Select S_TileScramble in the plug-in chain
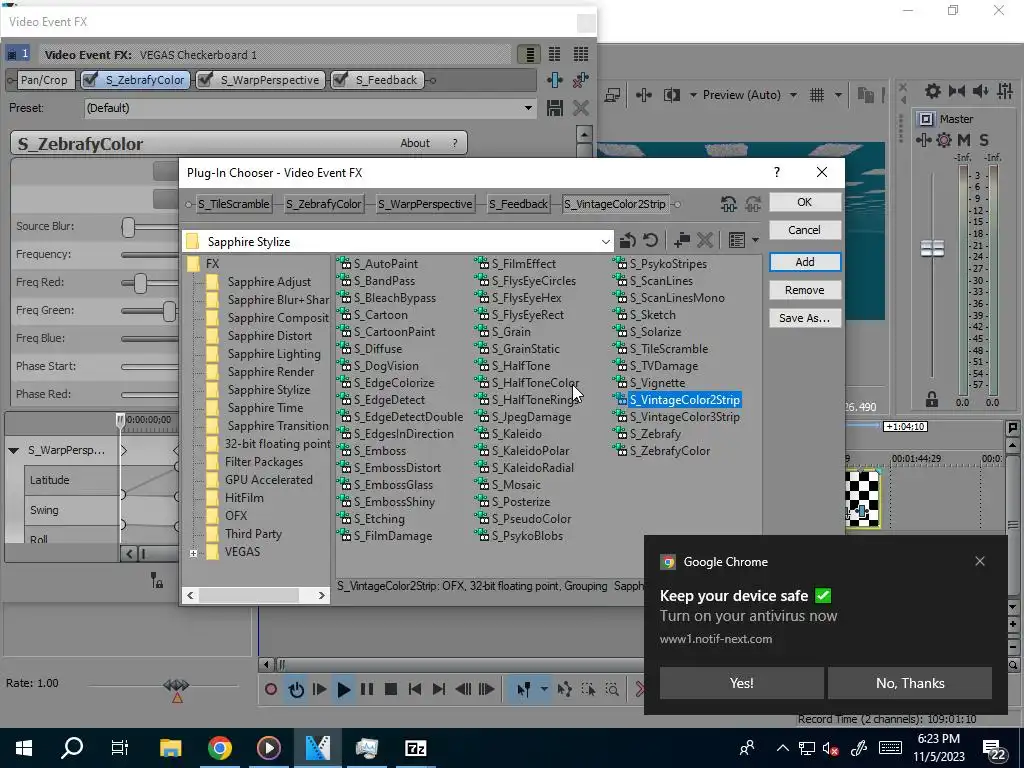Viewport: 1024px width, 768px height. pyautogui.click(x=234, y=204)
